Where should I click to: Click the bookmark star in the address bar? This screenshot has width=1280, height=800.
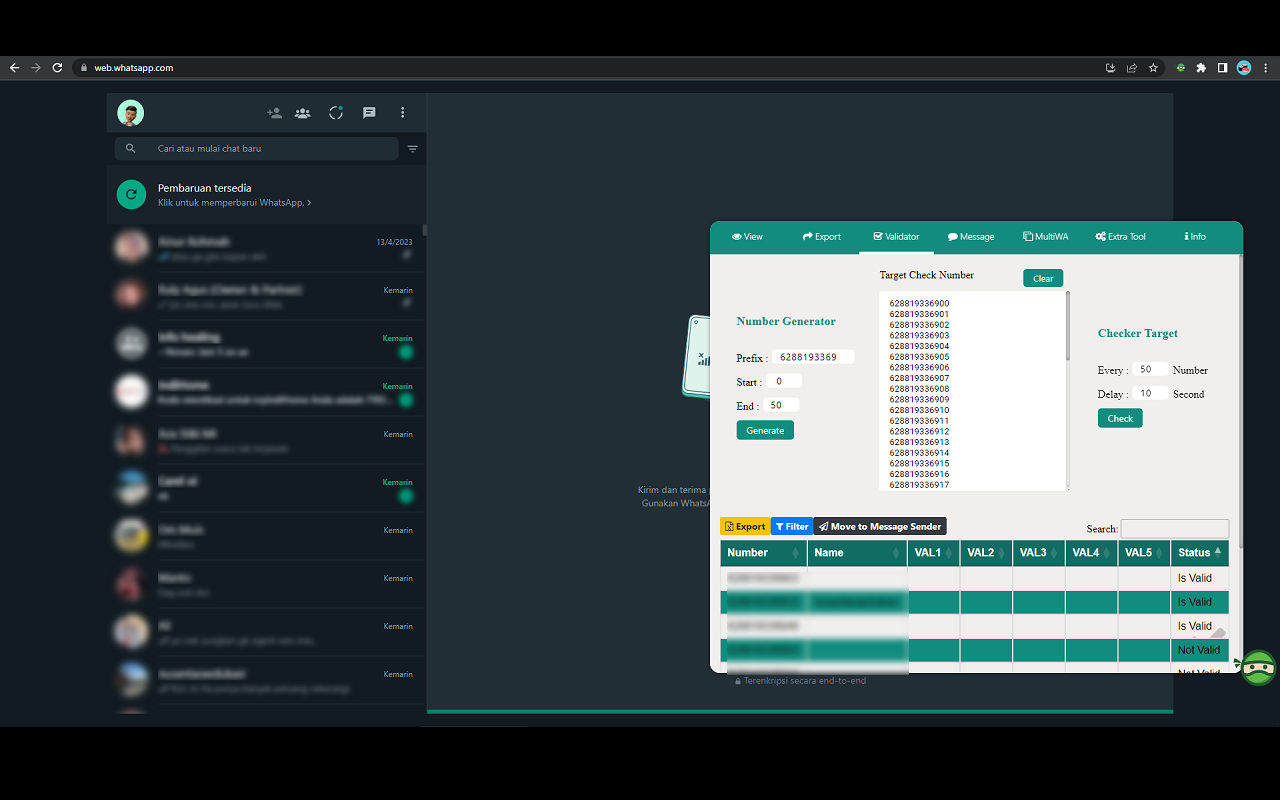coord(1153,67)
